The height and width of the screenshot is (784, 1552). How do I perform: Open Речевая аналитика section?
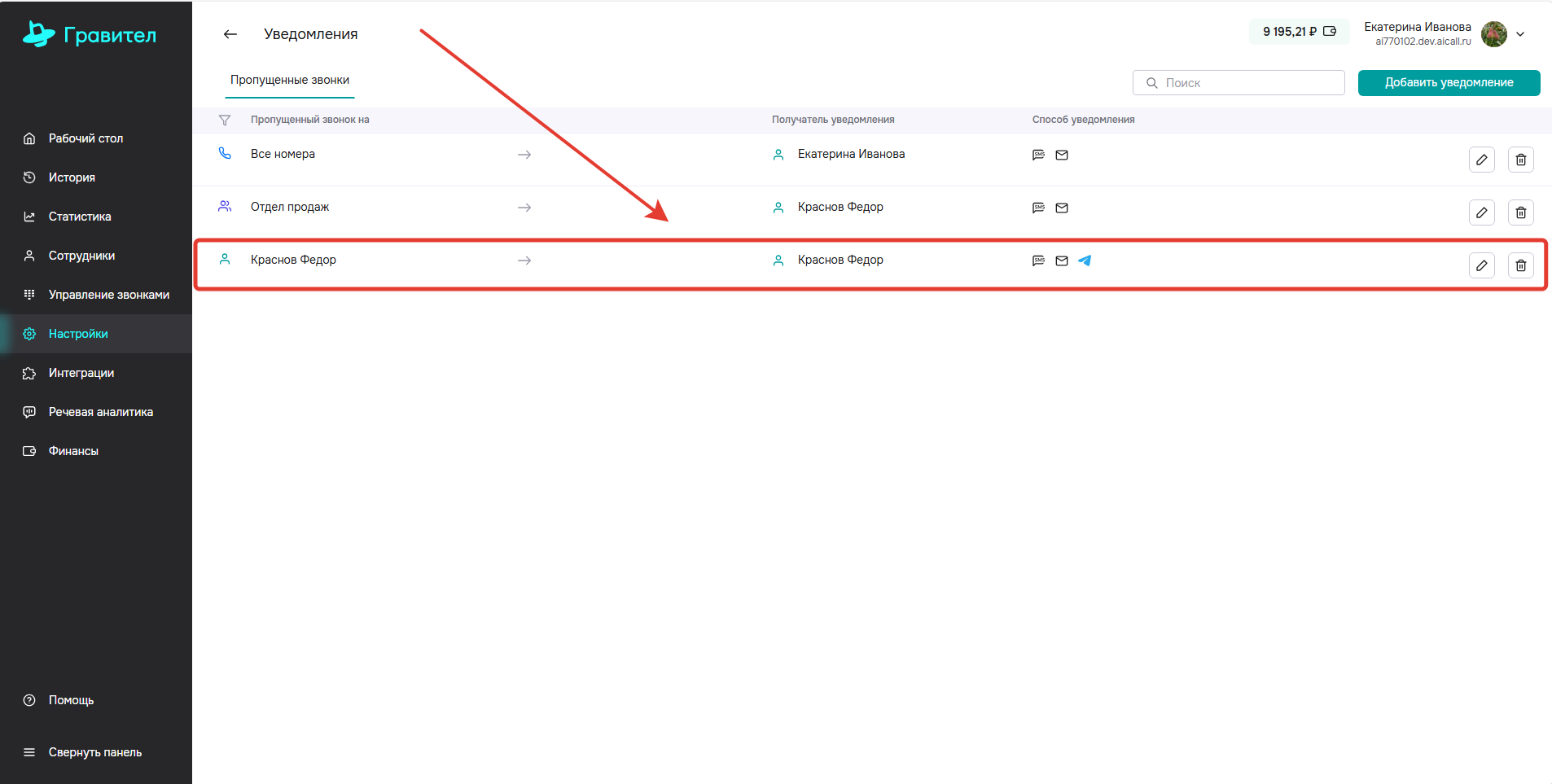[x=100, y=412]
